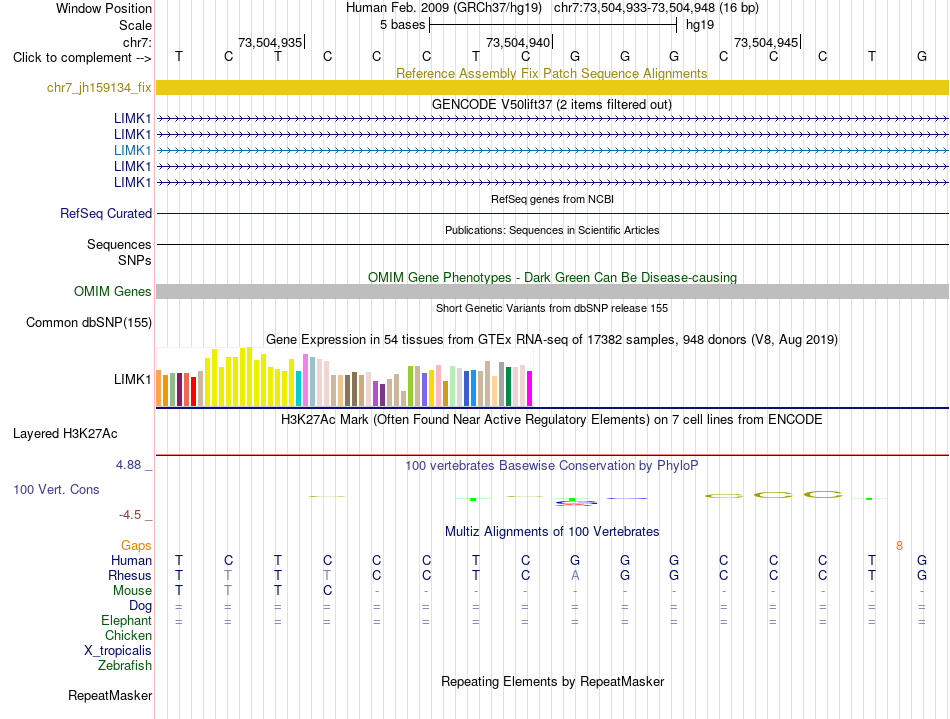
Task: Open '100 vertebrates Basewise Conservation by PhyloP' title
Action: [x=551, y=466]
